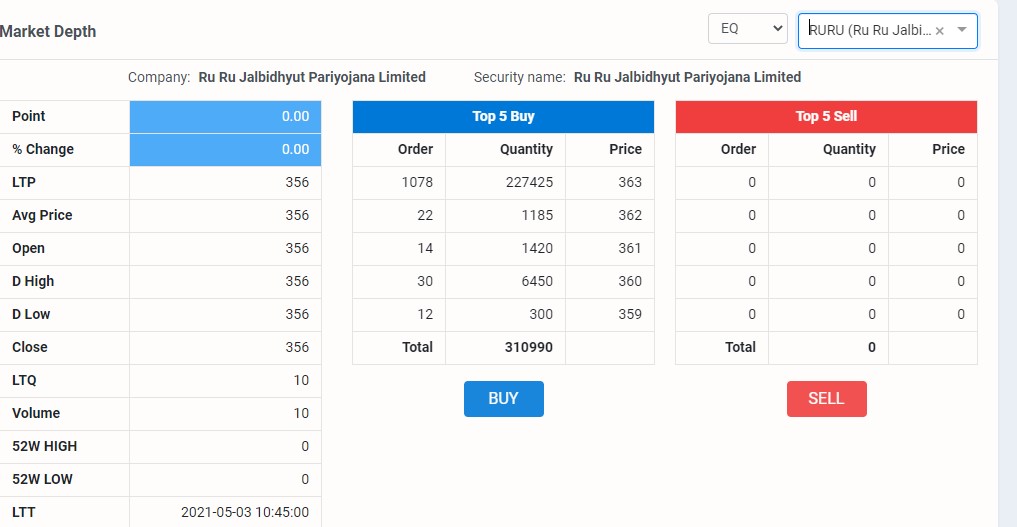Click the buy price 361 cell
1017x527 pixels.
610,249
